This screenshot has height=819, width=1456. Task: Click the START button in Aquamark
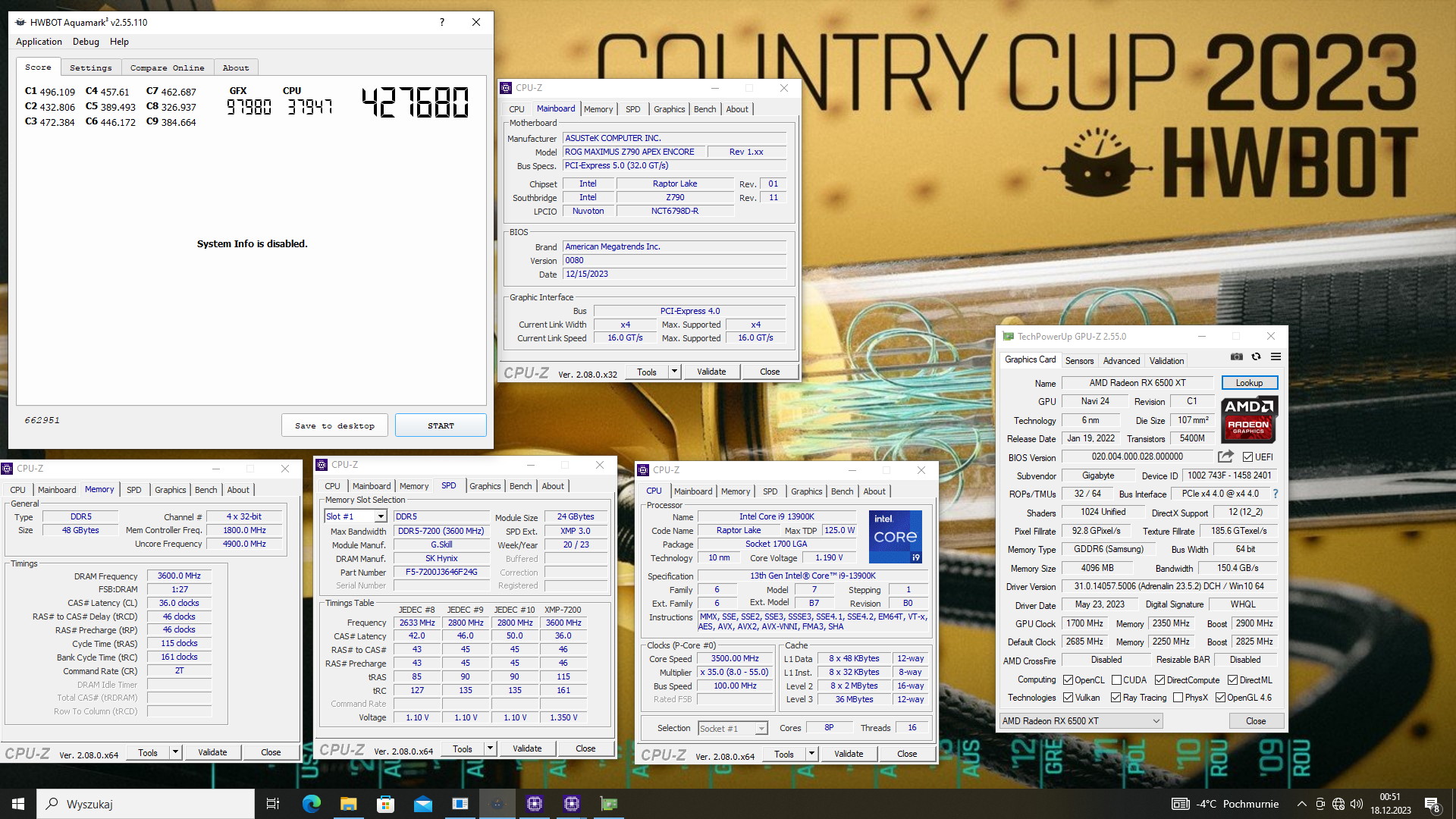[x=441, y=425]
